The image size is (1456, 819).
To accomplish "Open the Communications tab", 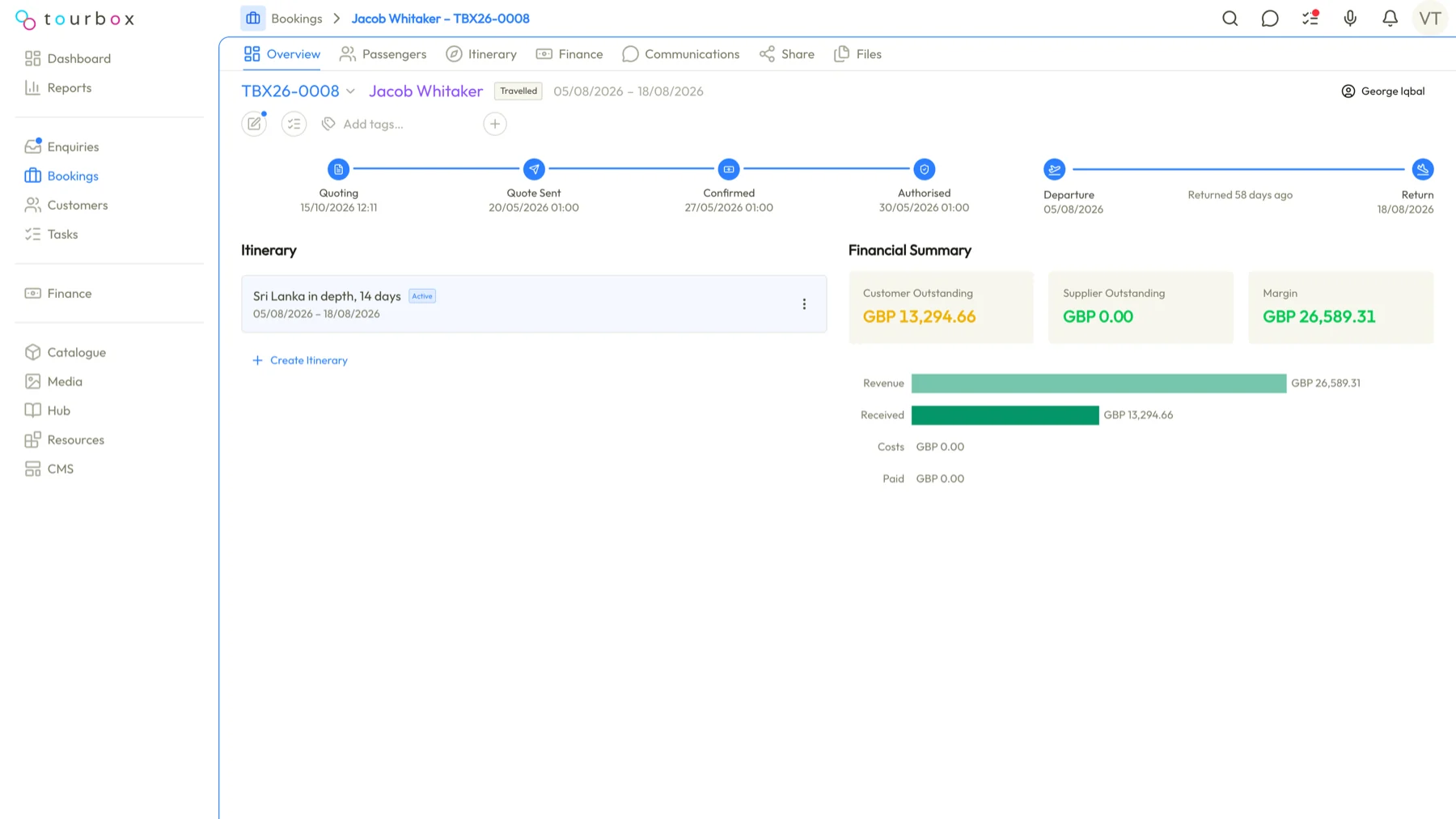I will click(x=681, y=54).
